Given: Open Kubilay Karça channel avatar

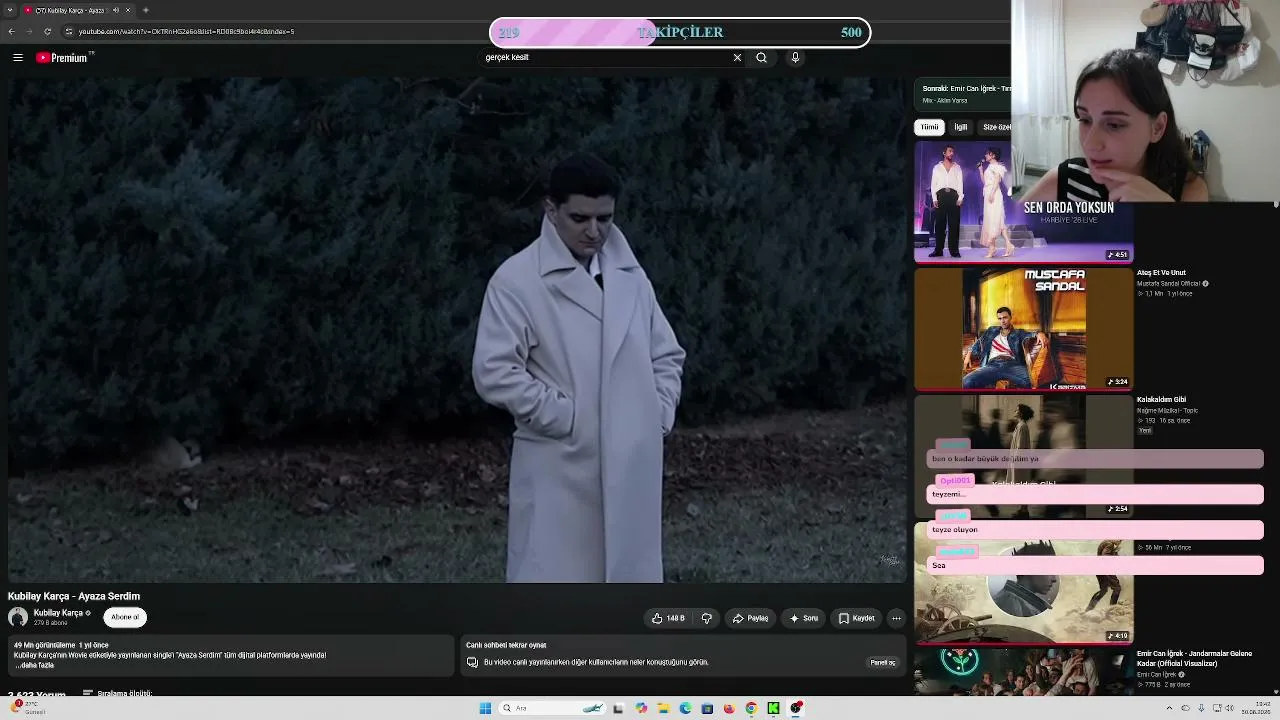Looking at the screenshot, I should pos(18,618).
